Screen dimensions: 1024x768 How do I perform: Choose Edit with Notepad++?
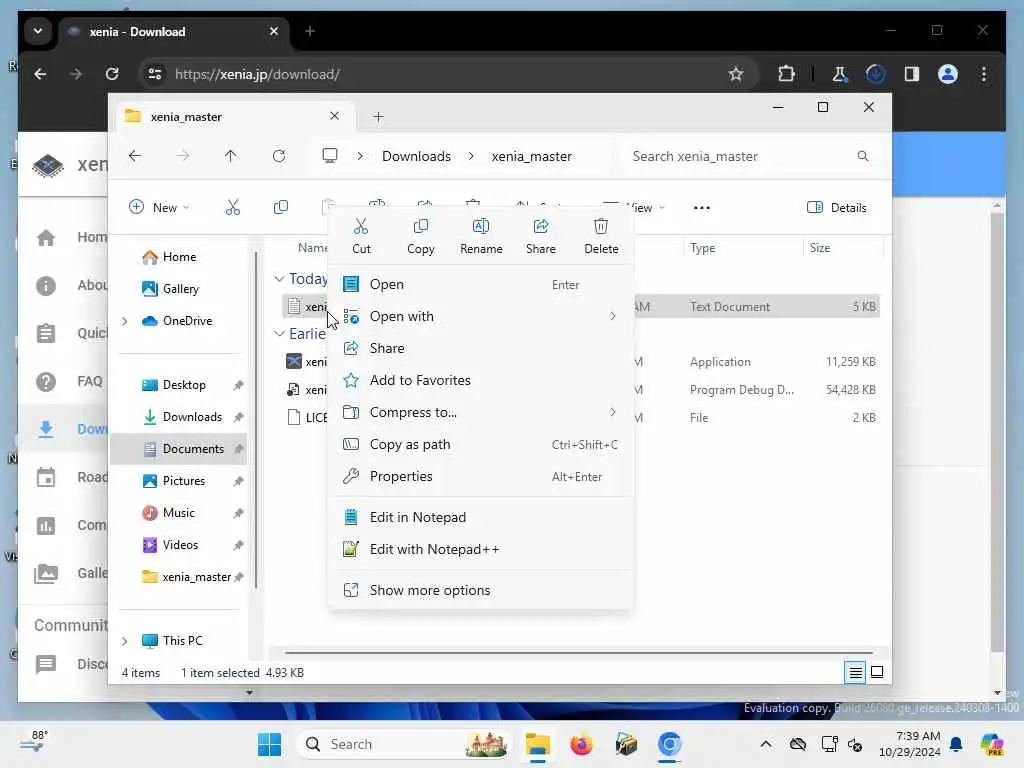click(481, 550)
